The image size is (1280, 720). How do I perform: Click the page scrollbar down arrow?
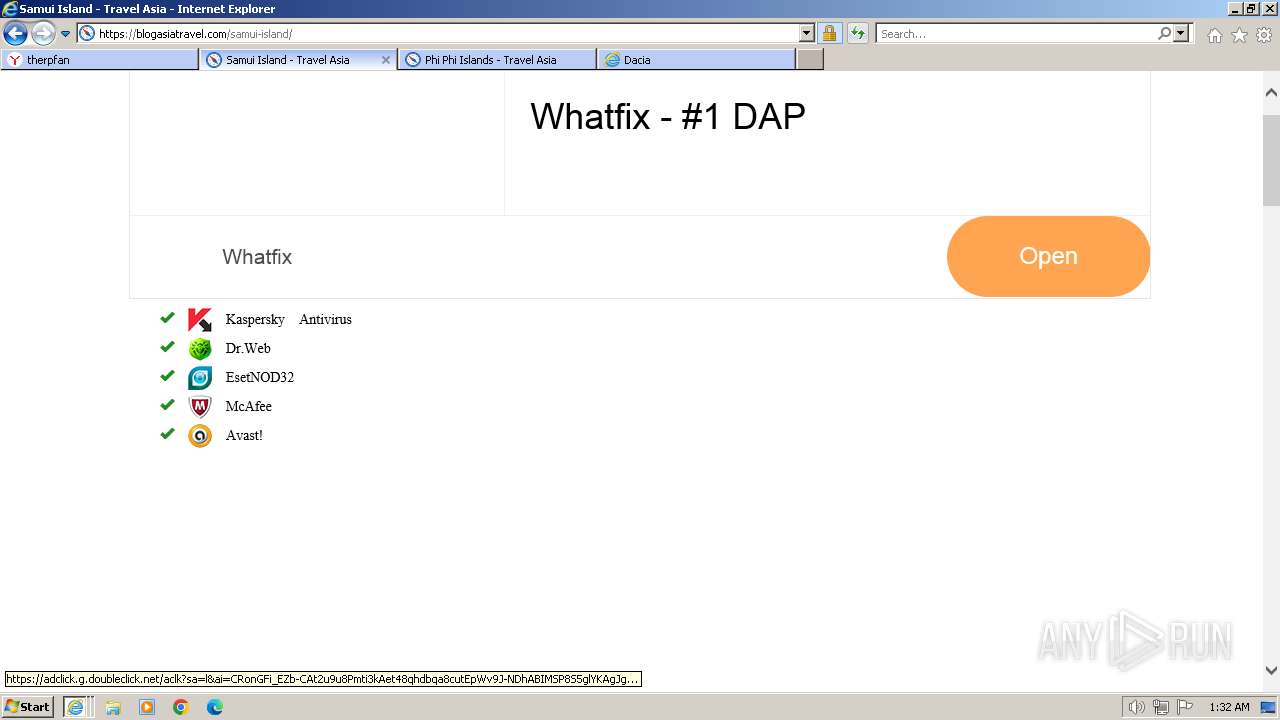(x=1271, y=671)
